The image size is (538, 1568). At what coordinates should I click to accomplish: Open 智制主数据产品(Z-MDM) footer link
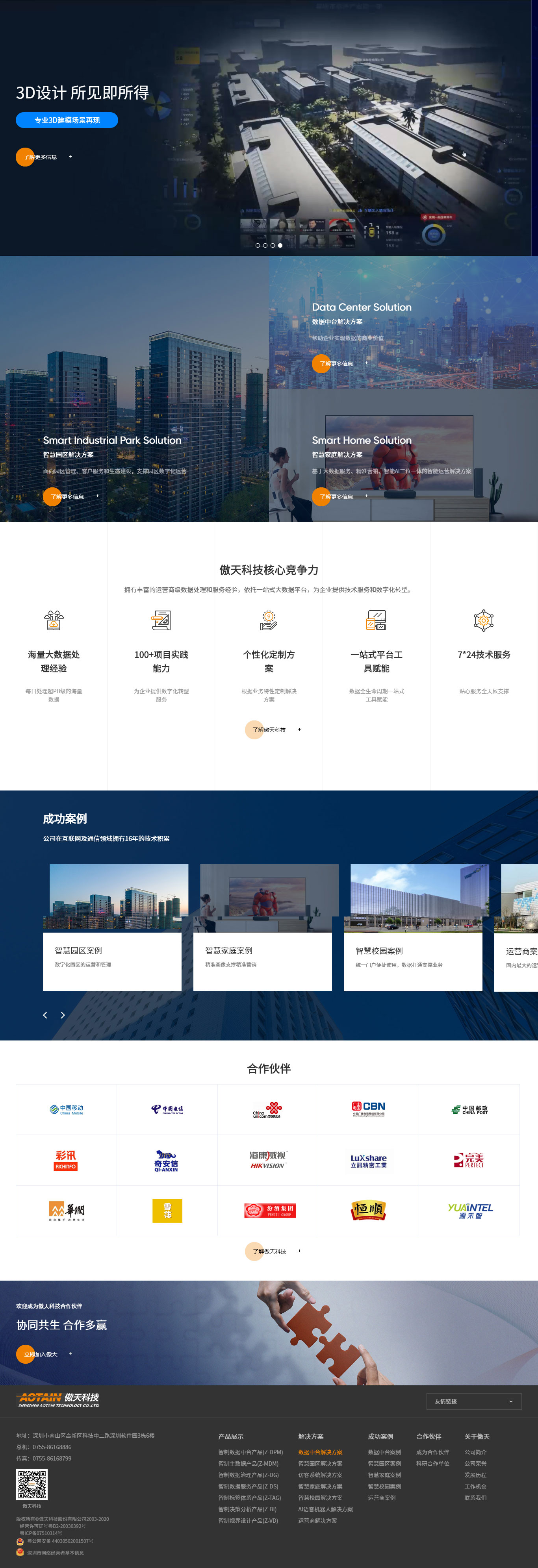click(248, 1464)
